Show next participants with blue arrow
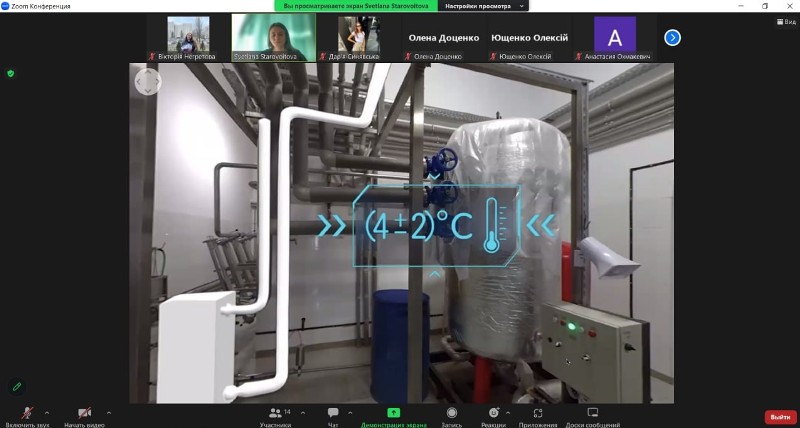800x428 pixels. tap(672, 37)
